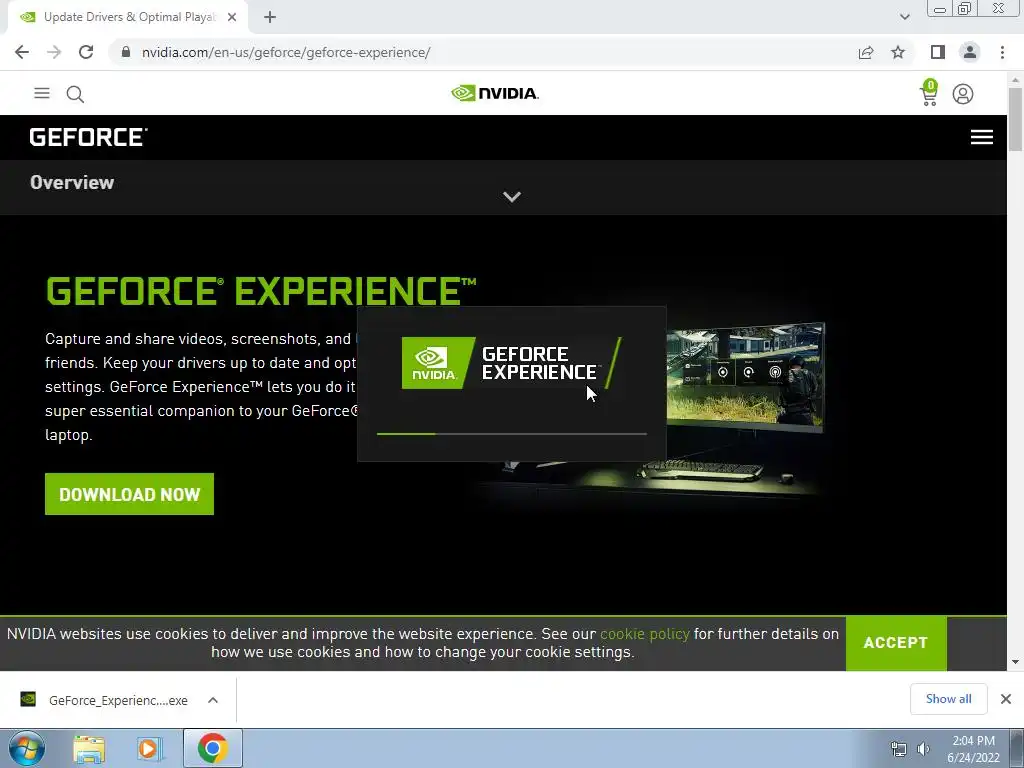Open Windows Explorer from taskbar
The width and height of the screenshot is (1024, 768).
click(89, 749)
